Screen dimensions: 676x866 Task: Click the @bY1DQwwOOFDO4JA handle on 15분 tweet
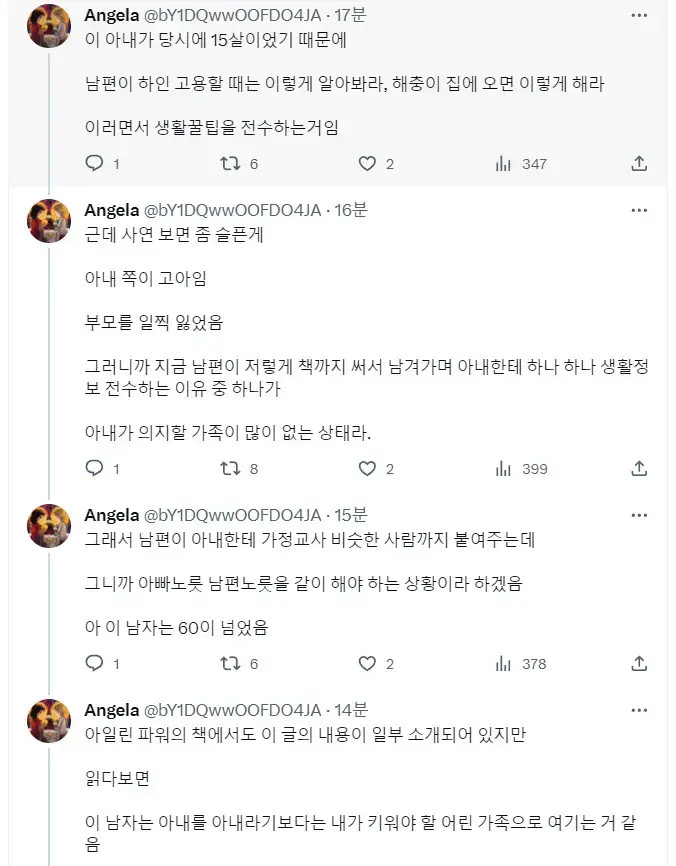pos(233,515)
